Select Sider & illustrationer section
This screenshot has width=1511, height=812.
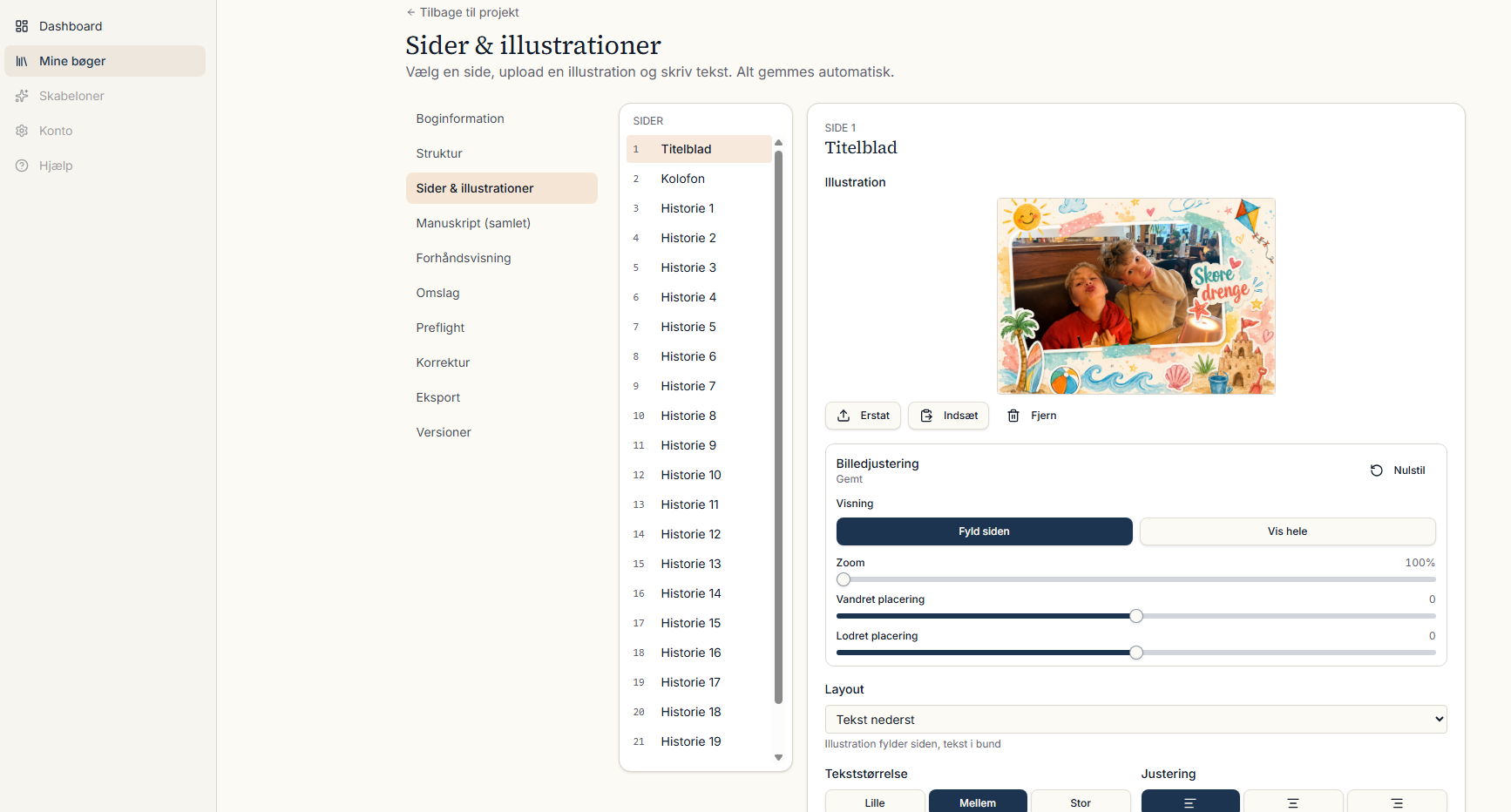coord(502,188)
